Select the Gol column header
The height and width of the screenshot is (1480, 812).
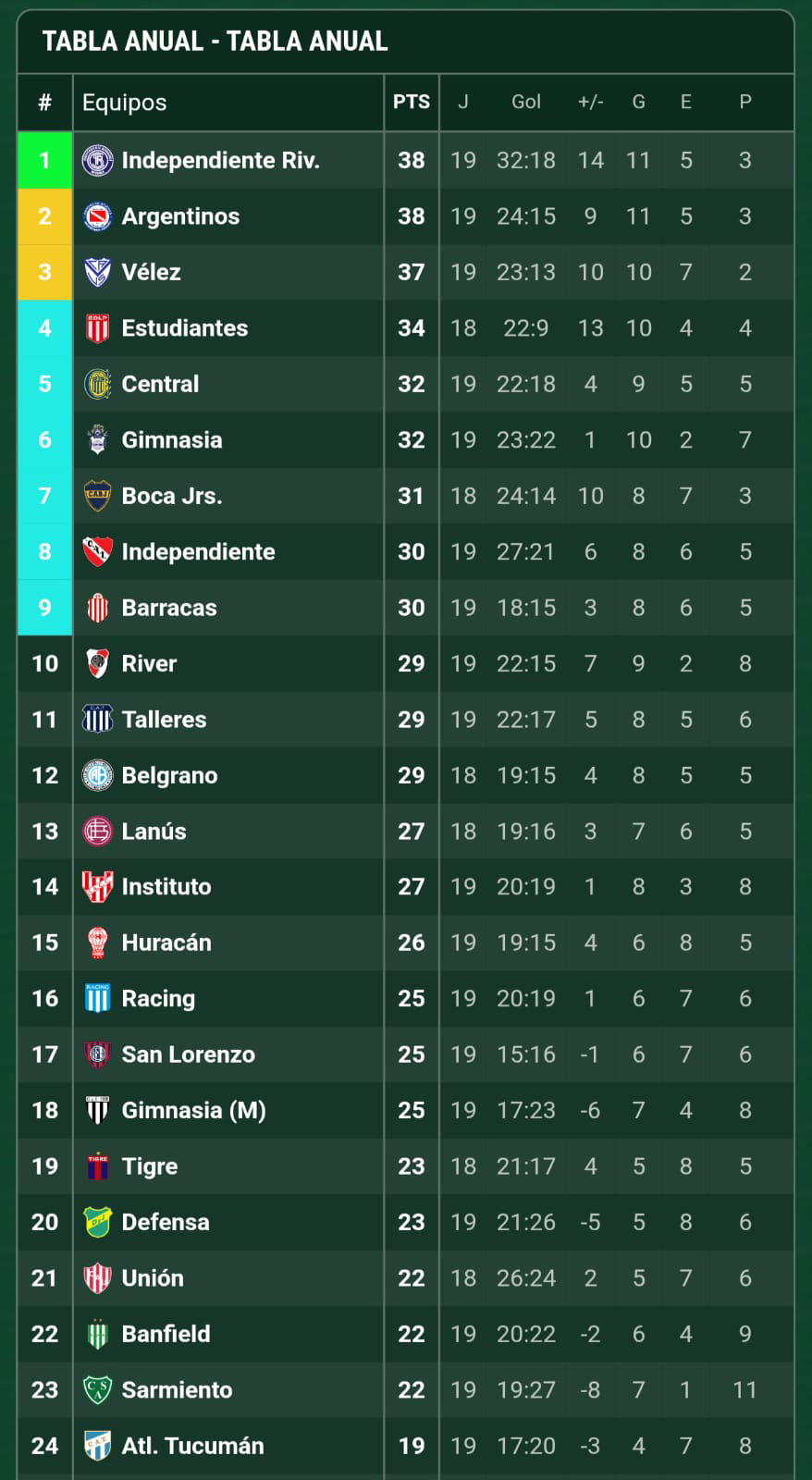[x=526, y=102]
